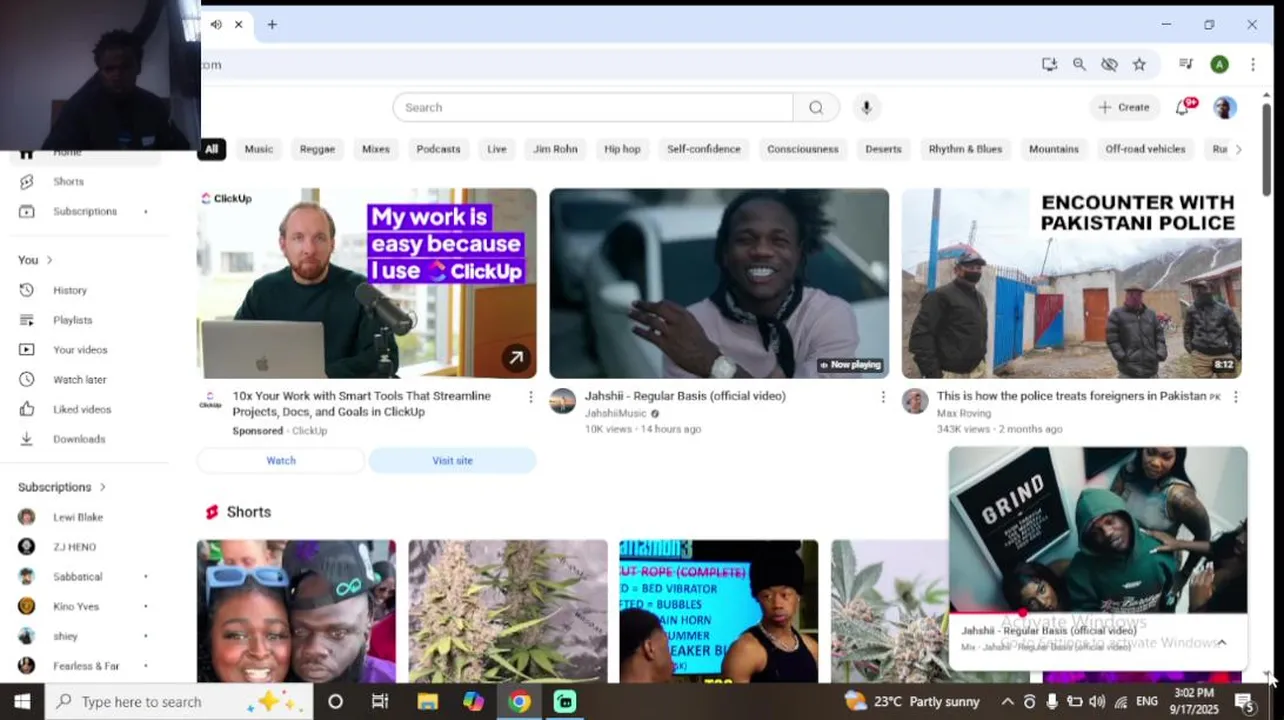
Task: Expand the miniplayer with the chevron
Action: (x=1221, y=643)
